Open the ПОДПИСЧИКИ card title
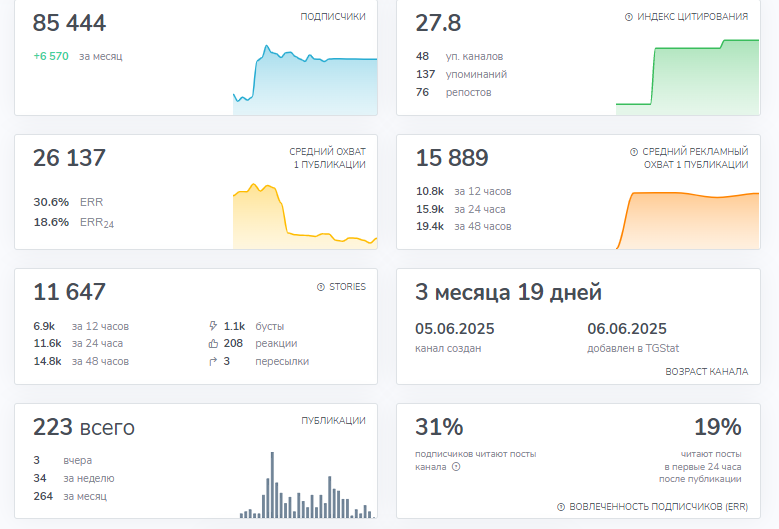This screenshot has width=779, height=529. click(x=333, y=16)
